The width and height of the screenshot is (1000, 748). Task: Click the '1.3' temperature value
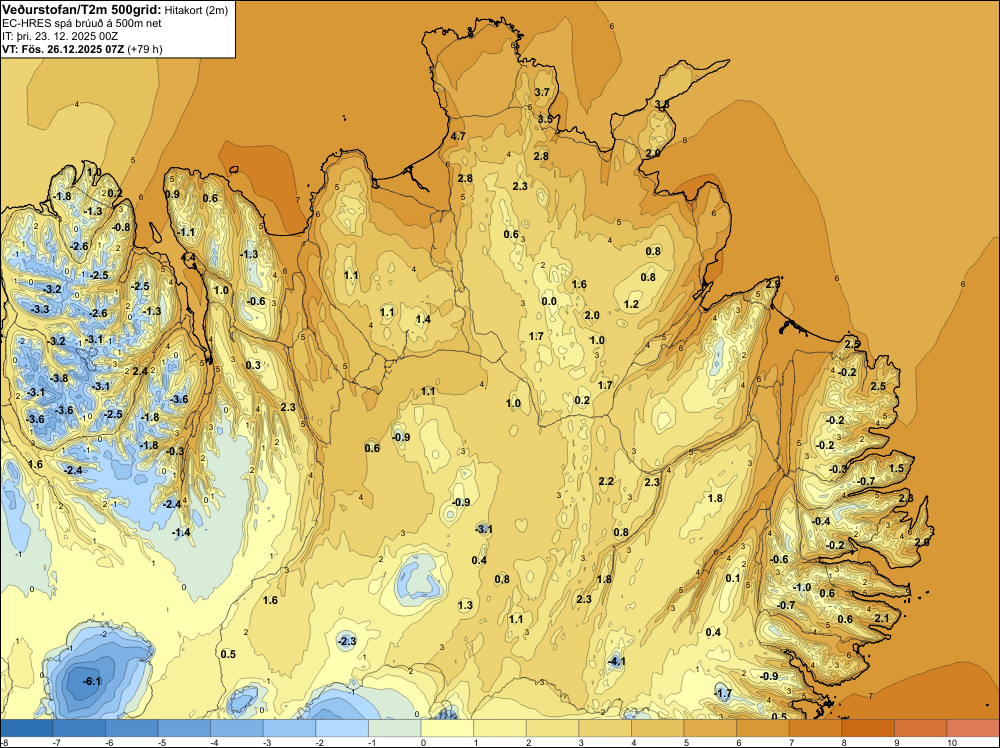pyautogui.click(x=465, y=605)
